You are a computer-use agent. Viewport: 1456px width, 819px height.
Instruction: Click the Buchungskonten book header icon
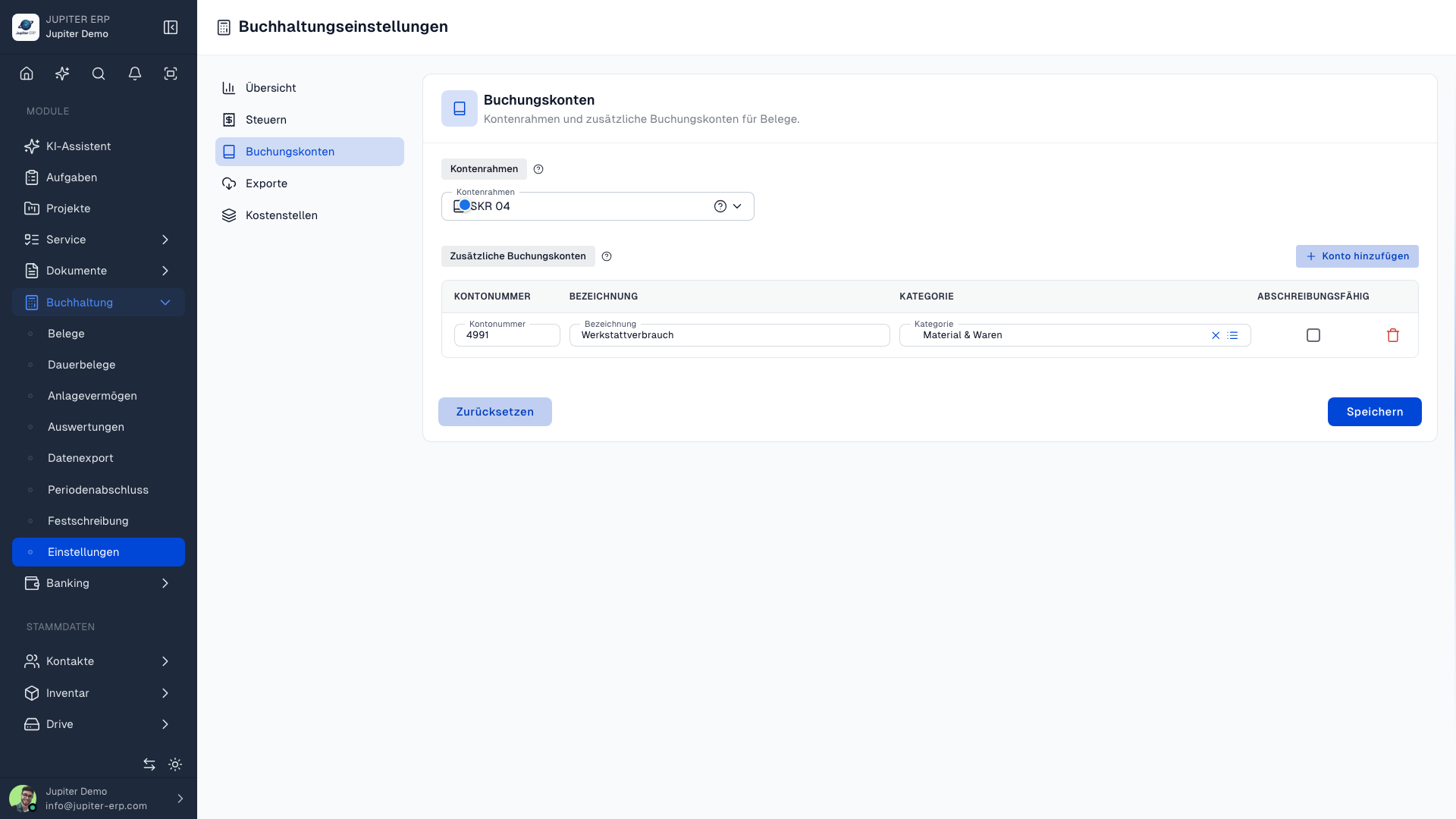pyautogui.click(x=460, y=108)
